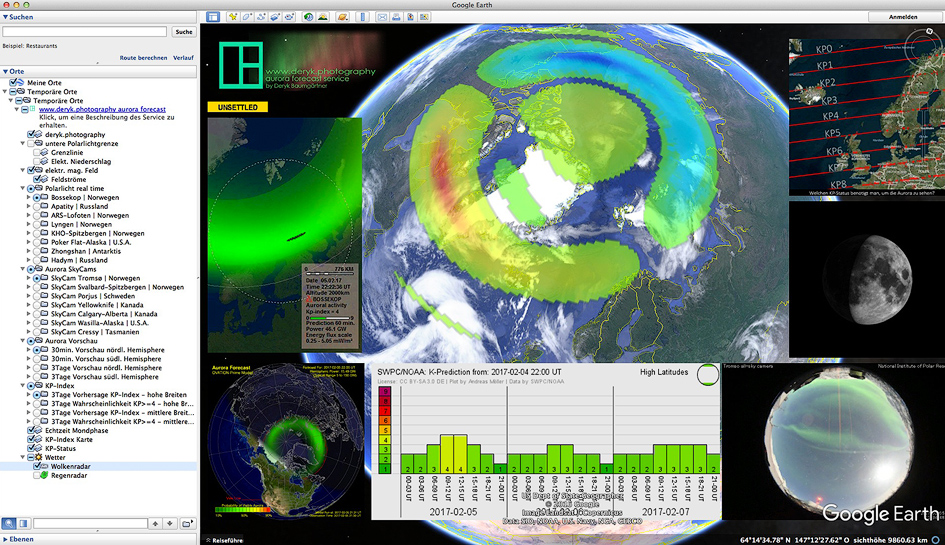
Task: Collapse the Temporäre Orte top folder
Action: coord(5,92)
